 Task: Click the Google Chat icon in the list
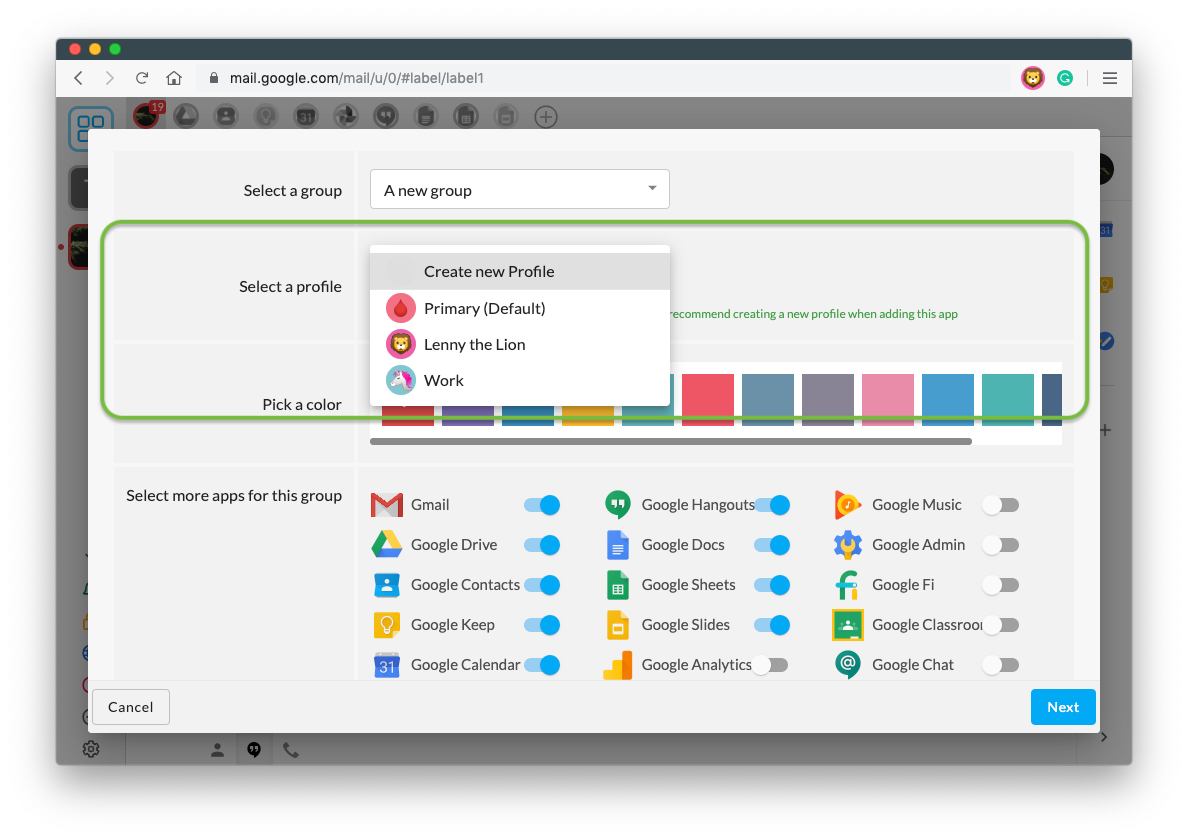point(848,665)
